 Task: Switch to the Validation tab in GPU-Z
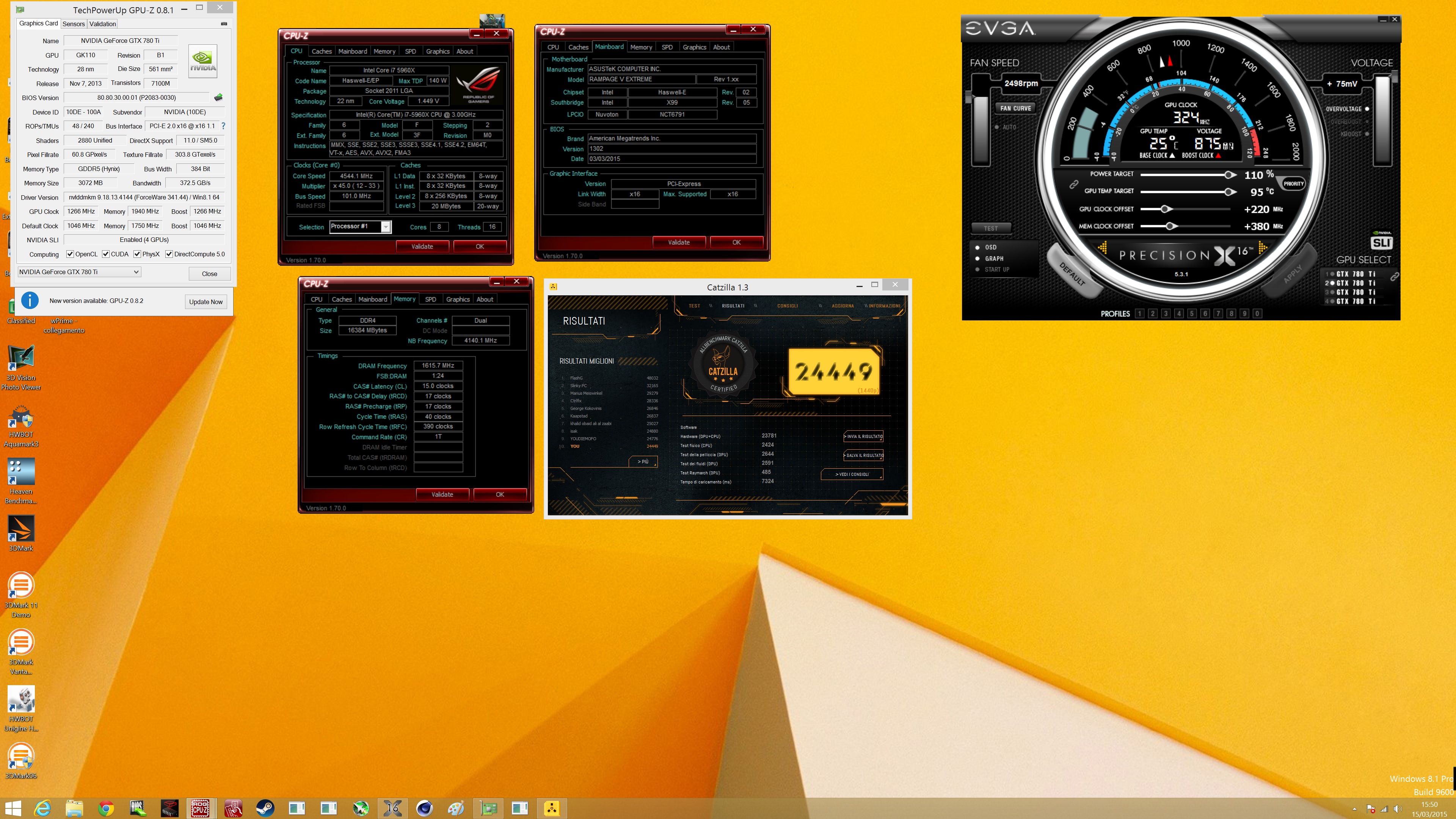pos(102,24)
